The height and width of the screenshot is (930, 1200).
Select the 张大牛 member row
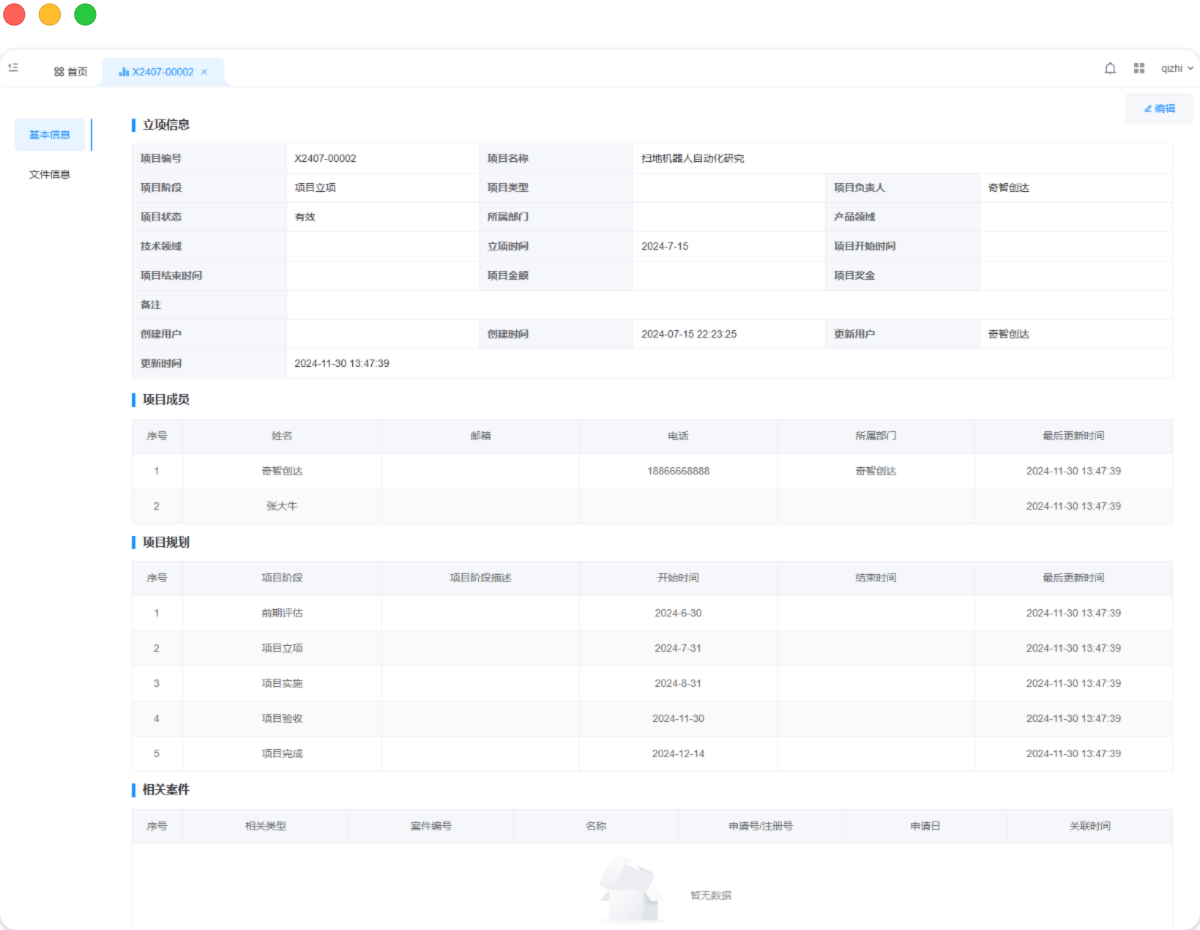point(282,506)
